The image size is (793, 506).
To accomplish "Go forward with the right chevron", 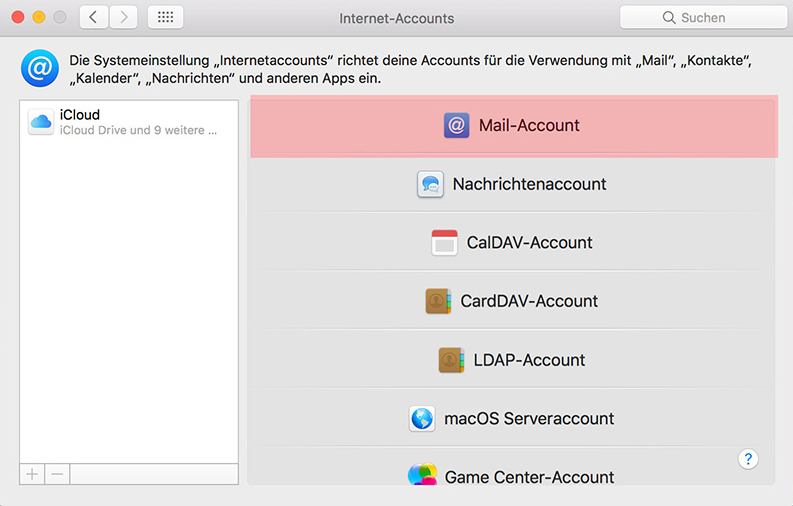I will tap(123, 18).
